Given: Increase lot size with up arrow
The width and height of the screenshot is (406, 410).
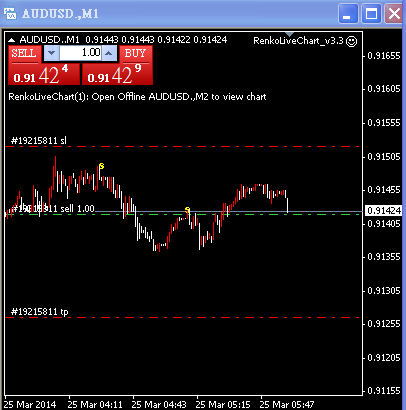Looking at the screenshot, I should (x=109, y=53).
